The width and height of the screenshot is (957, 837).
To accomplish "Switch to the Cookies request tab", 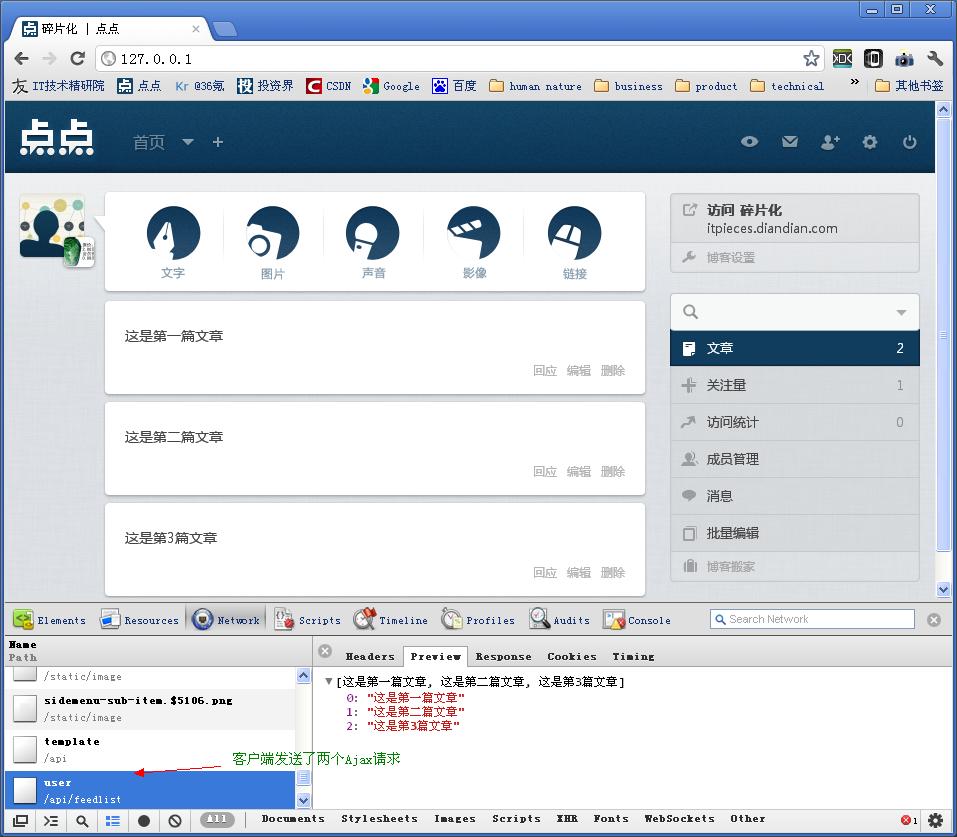I will (x=571, y=656).
